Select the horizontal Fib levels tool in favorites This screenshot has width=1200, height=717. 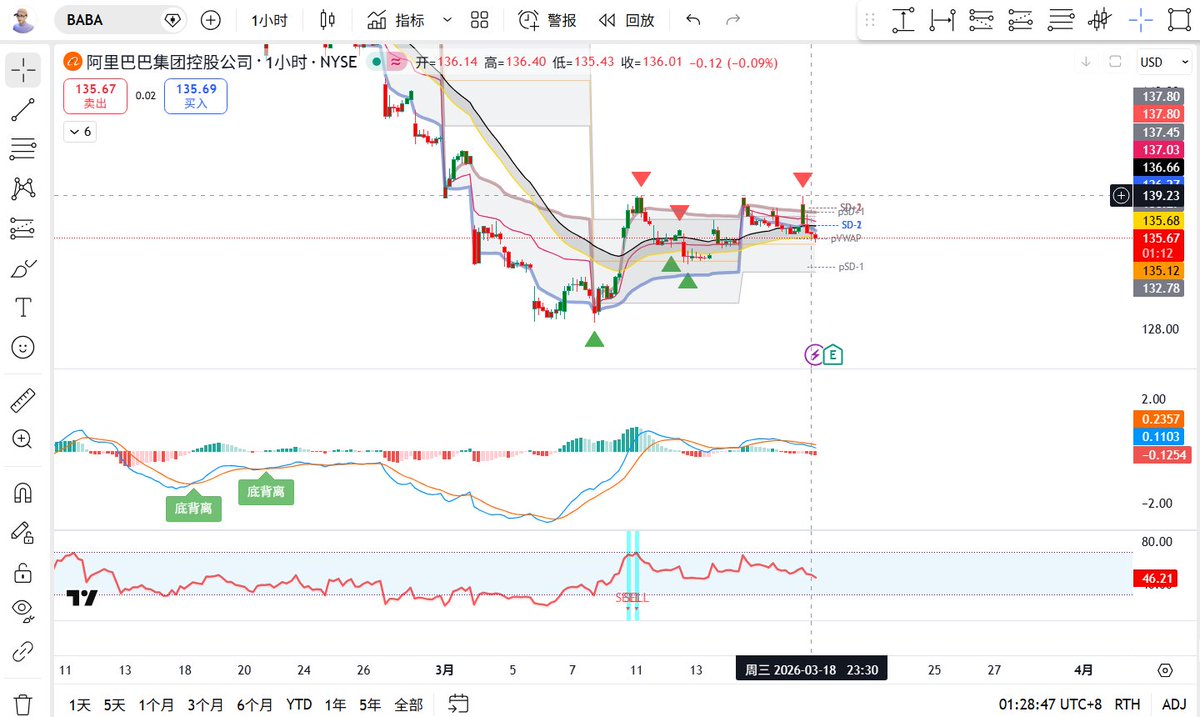(x=1061, y=20)
